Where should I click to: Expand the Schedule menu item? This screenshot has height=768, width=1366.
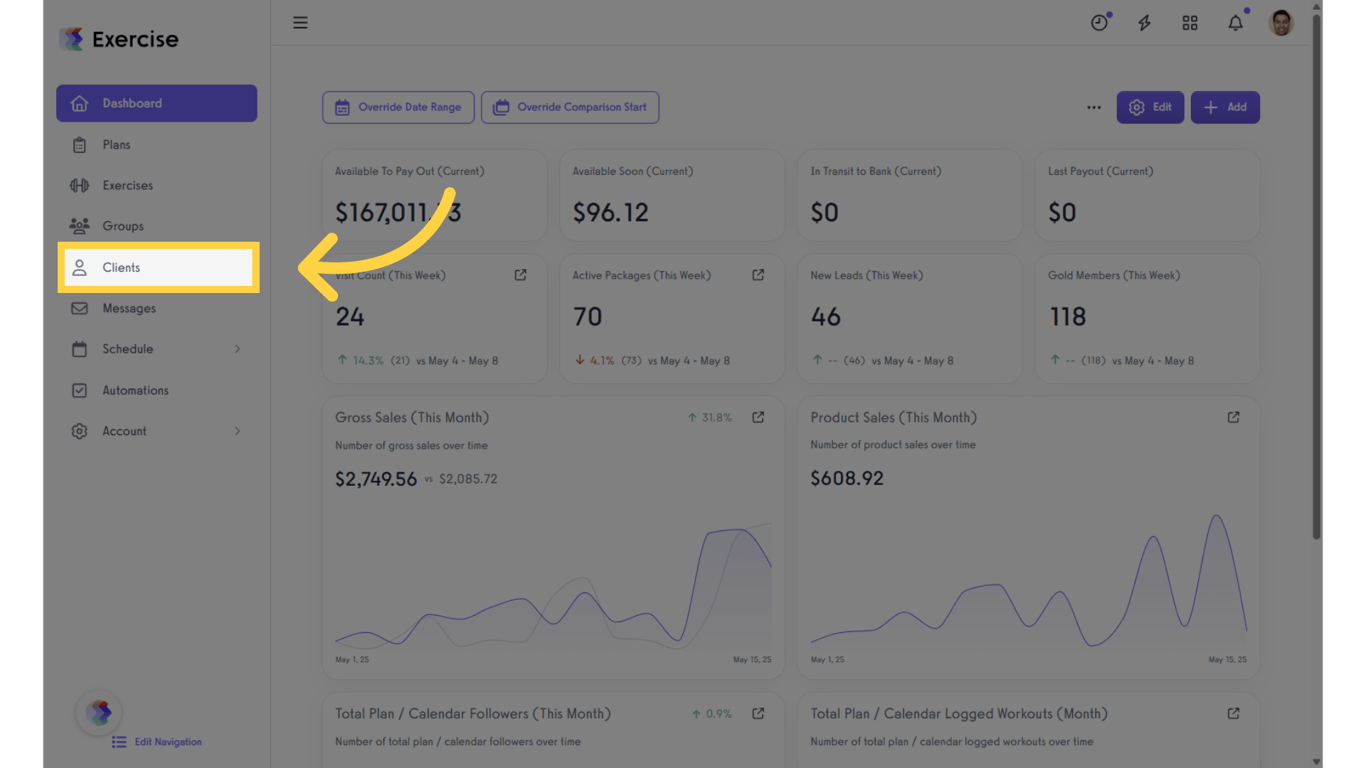tap(128, 349)
